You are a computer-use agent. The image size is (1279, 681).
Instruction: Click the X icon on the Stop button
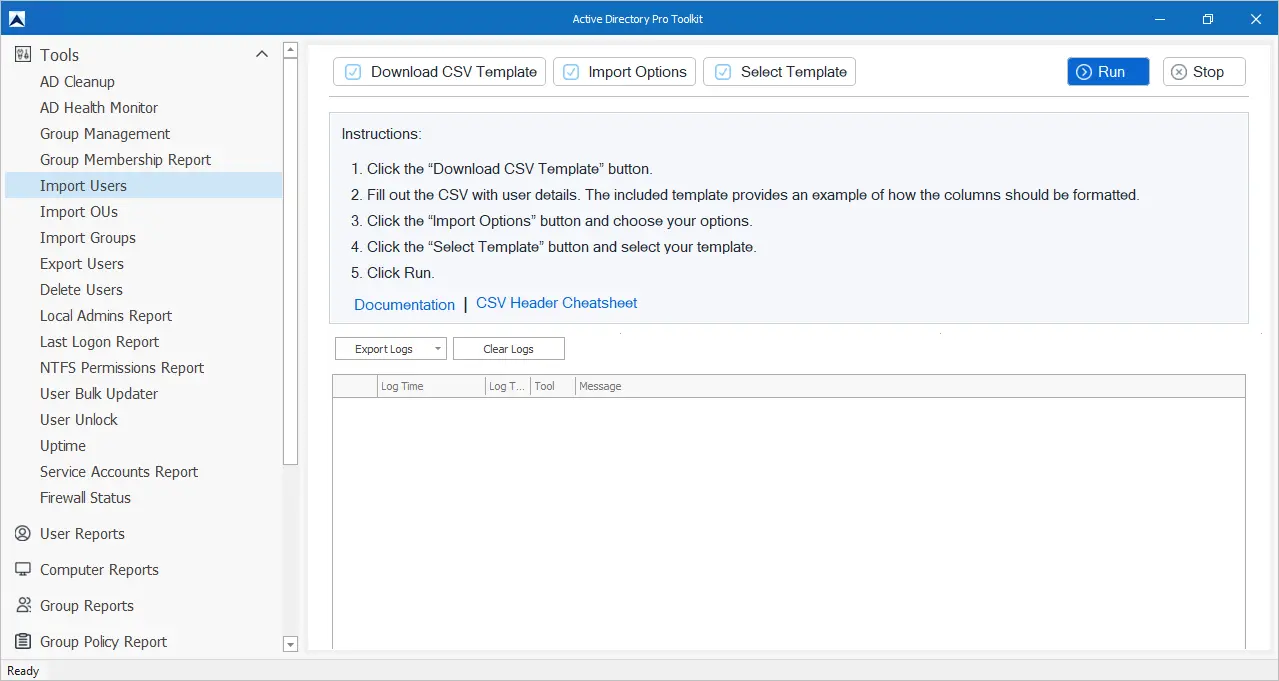1179,72
